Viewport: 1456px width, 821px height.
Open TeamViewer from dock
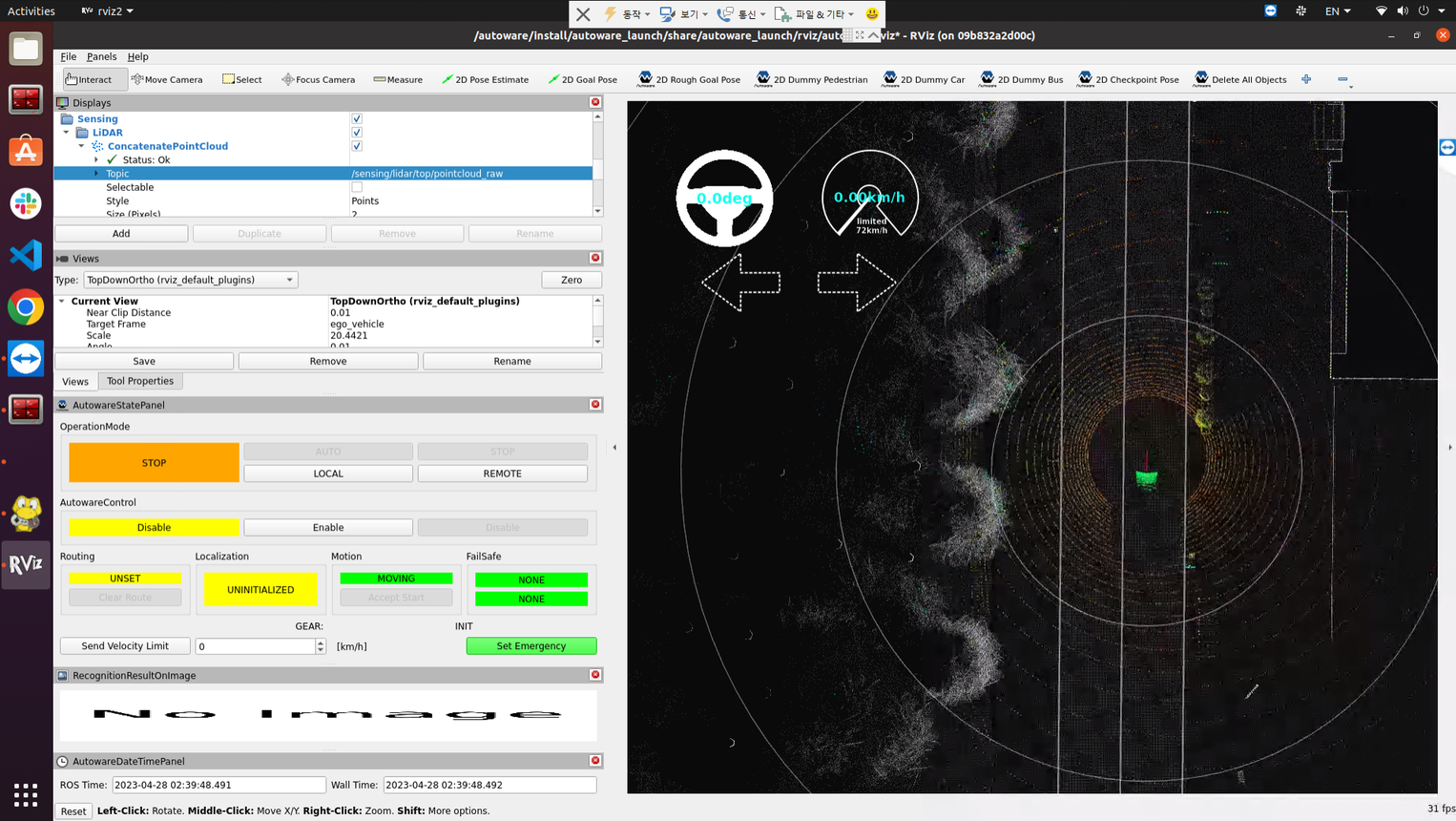coord(26,359)
